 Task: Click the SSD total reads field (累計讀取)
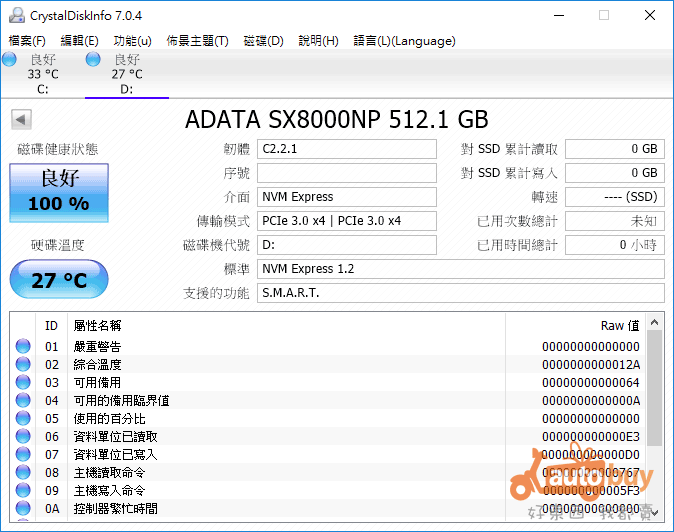point(615,149)
